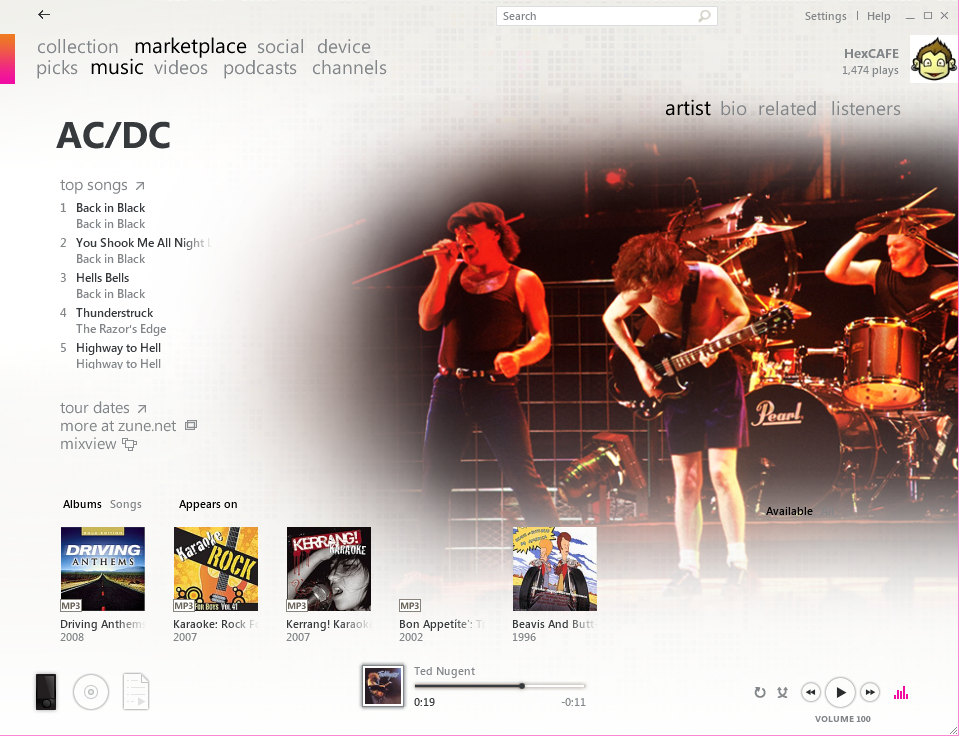The image size is (959, 736).
Task: Select the marketplace section
Action: pyautogui.click(x=190, y=46)
